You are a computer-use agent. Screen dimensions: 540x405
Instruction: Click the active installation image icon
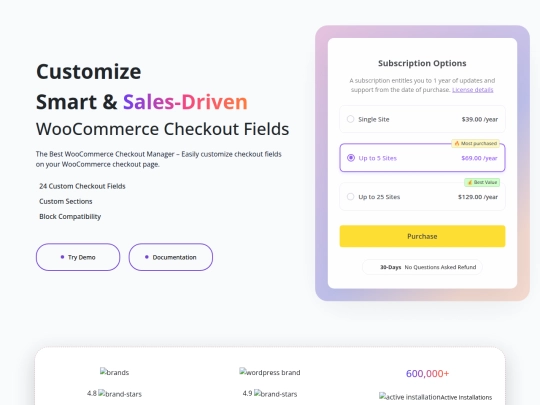tap(409, 397)
